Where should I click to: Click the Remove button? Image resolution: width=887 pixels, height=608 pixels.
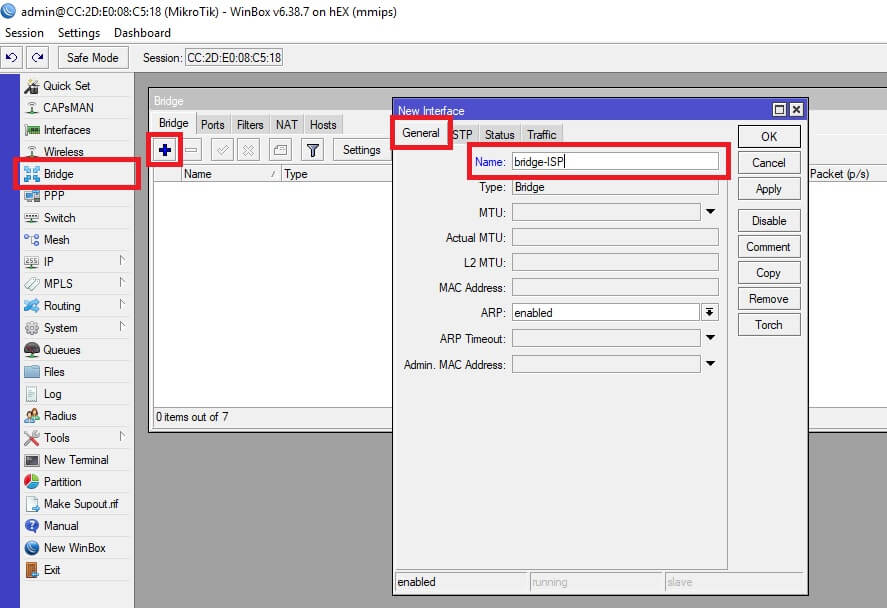point(769,299)
